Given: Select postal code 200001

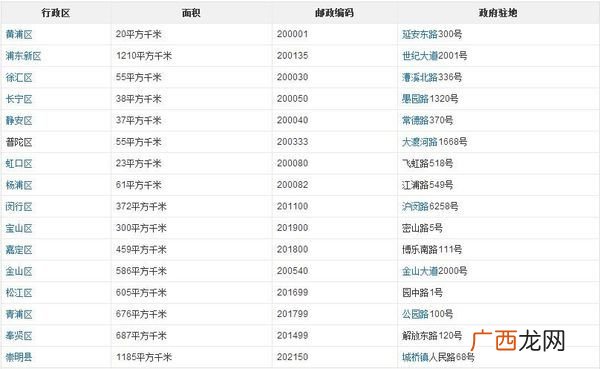Looking at the screenshot, I should coord(292,34).
